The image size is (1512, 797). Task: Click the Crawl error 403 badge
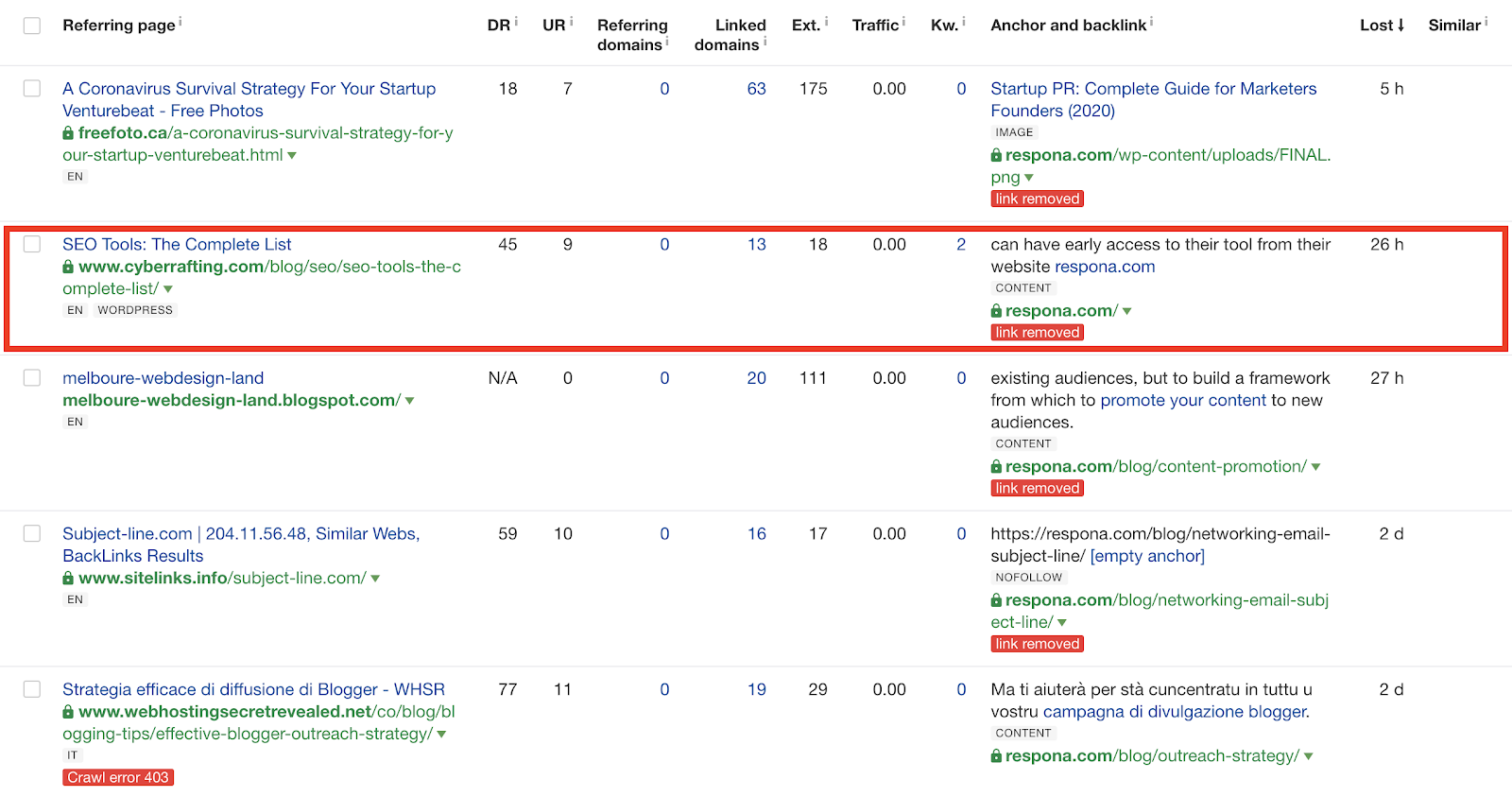[118, 777]
